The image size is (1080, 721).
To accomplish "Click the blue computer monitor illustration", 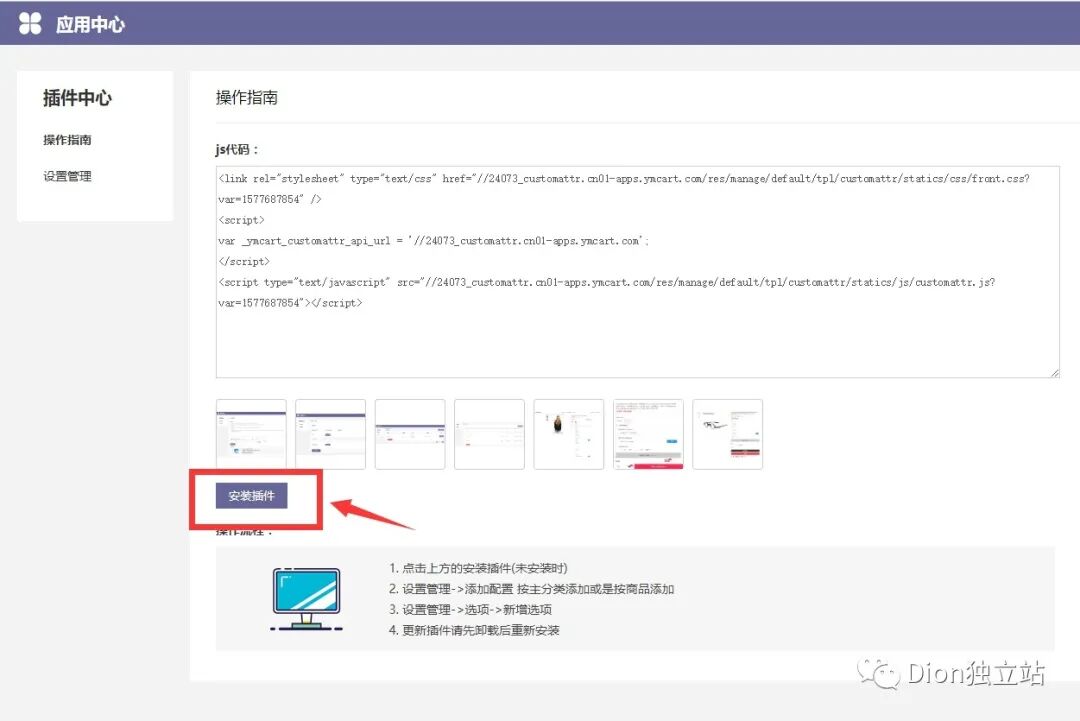I will (x=305, y=598).
